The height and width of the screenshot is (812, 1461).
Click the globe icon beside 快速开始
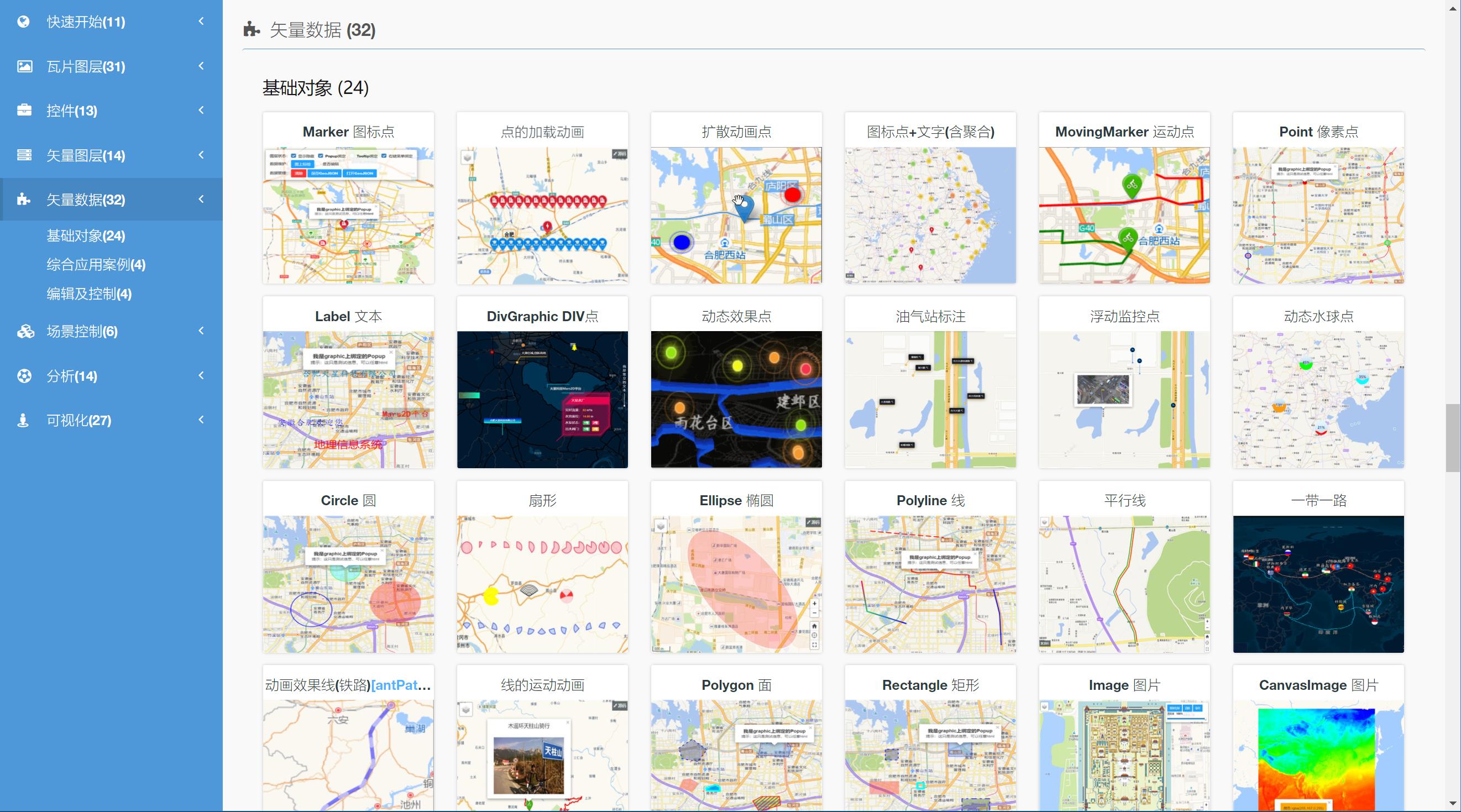click(x=23, y=22)
